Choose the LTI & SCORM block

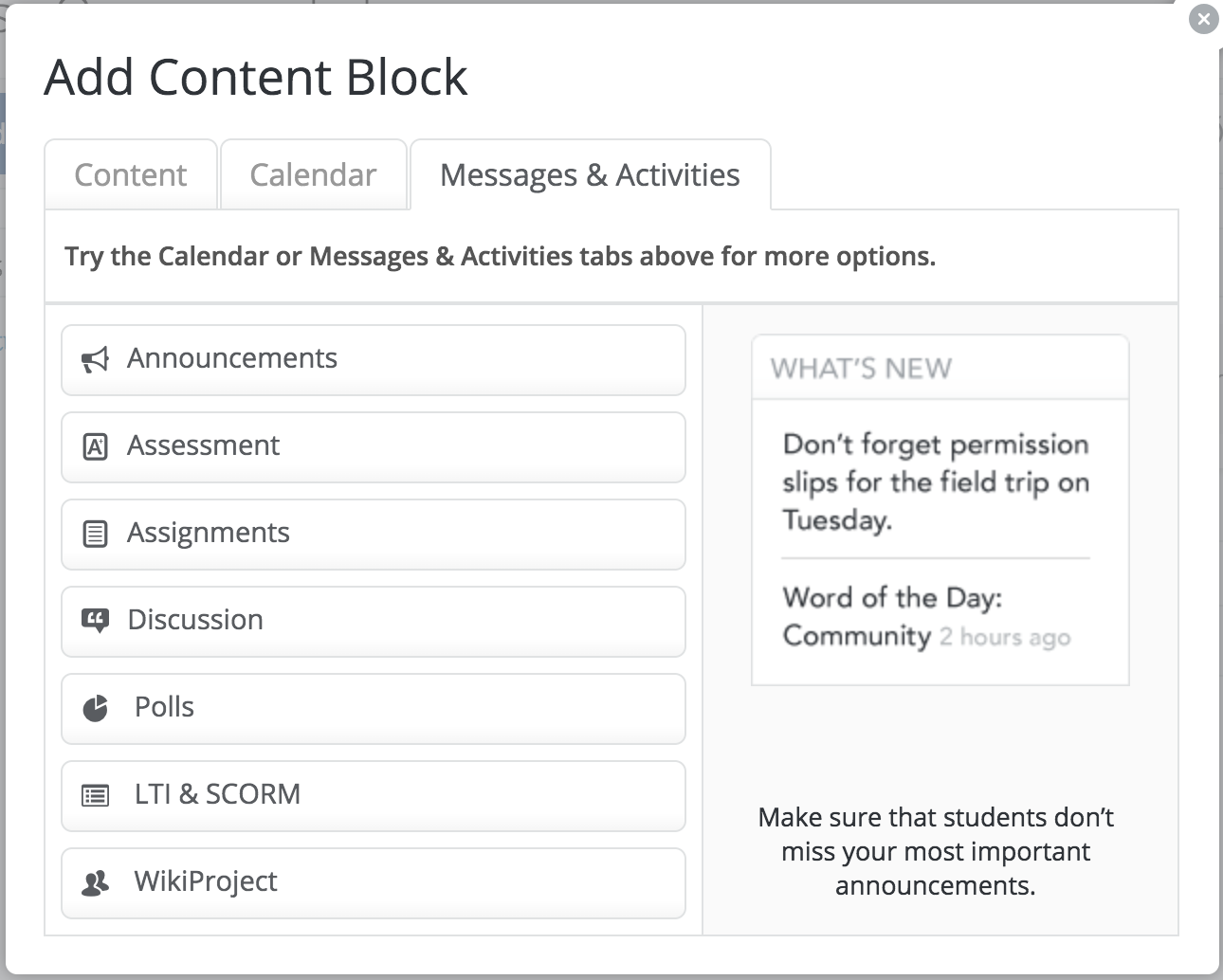click(x=374, y=795)
